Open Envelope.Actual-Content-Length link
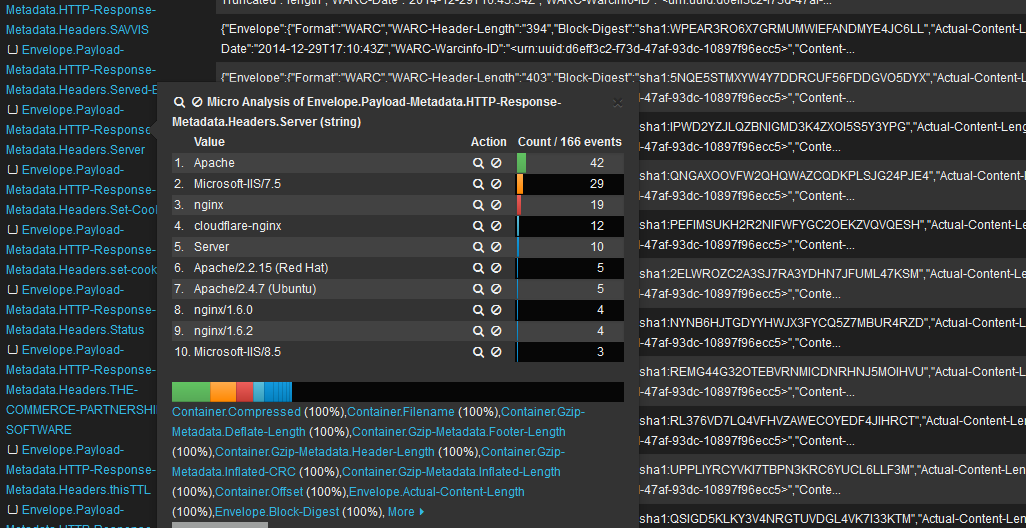Image resolution: width=1026 pixels, height=528 pixels. pyautogui.click(x=436, y=491)
